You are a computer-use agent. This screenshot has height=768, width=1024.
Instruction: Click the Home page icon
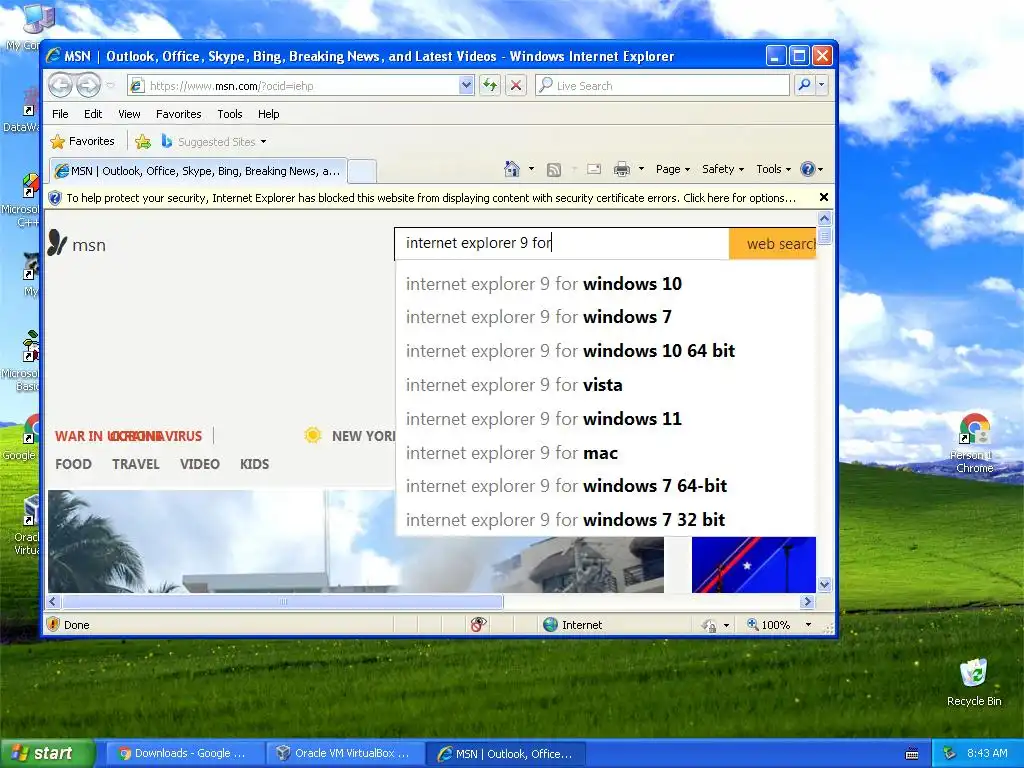click(x=512, y=169)
